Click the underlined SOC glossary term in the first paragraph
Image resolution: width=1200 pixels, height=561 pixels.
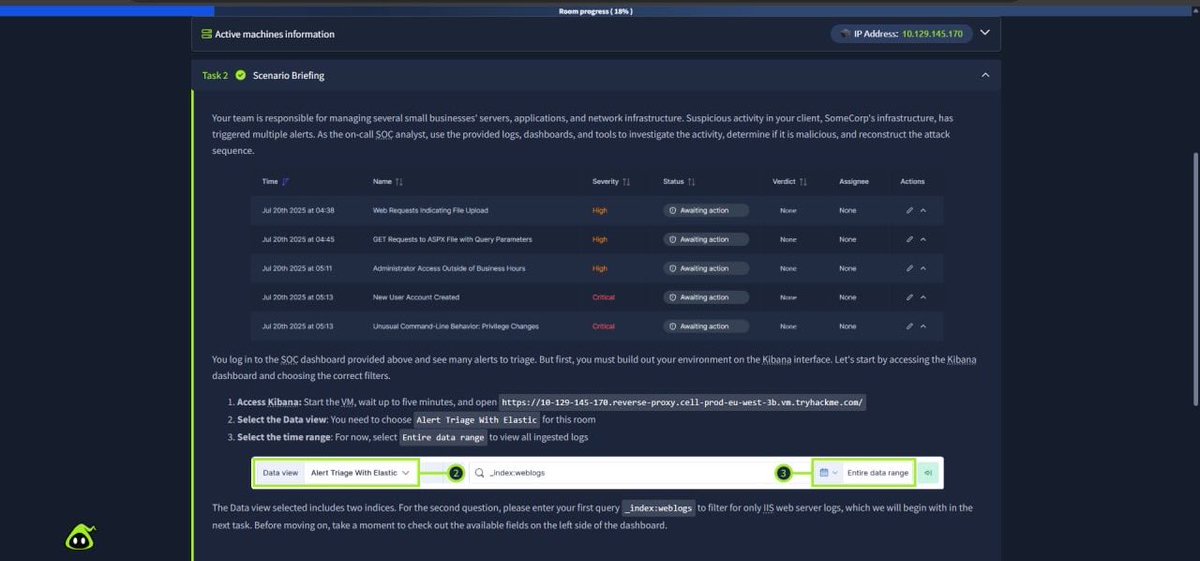[x=384, y=134]
